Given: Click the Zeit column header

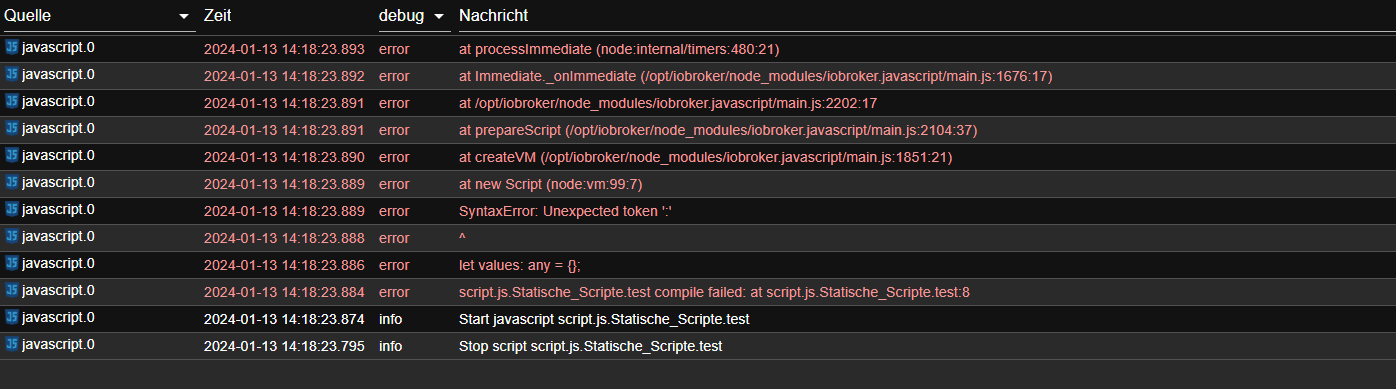Looking at the screenshot, I should 217,16.
